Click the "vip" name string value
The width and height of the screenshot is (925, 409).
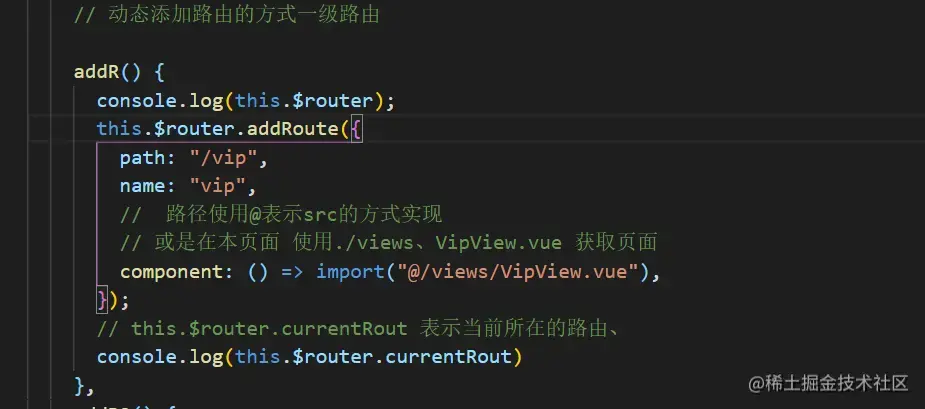217,186
